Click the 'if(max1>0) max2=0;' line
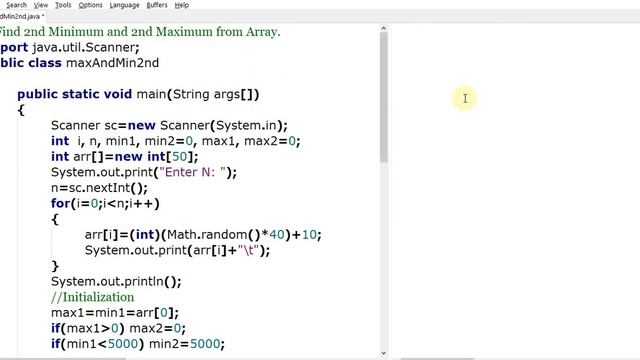The width and height of the screenshot is (640, 360). [118, 329]
